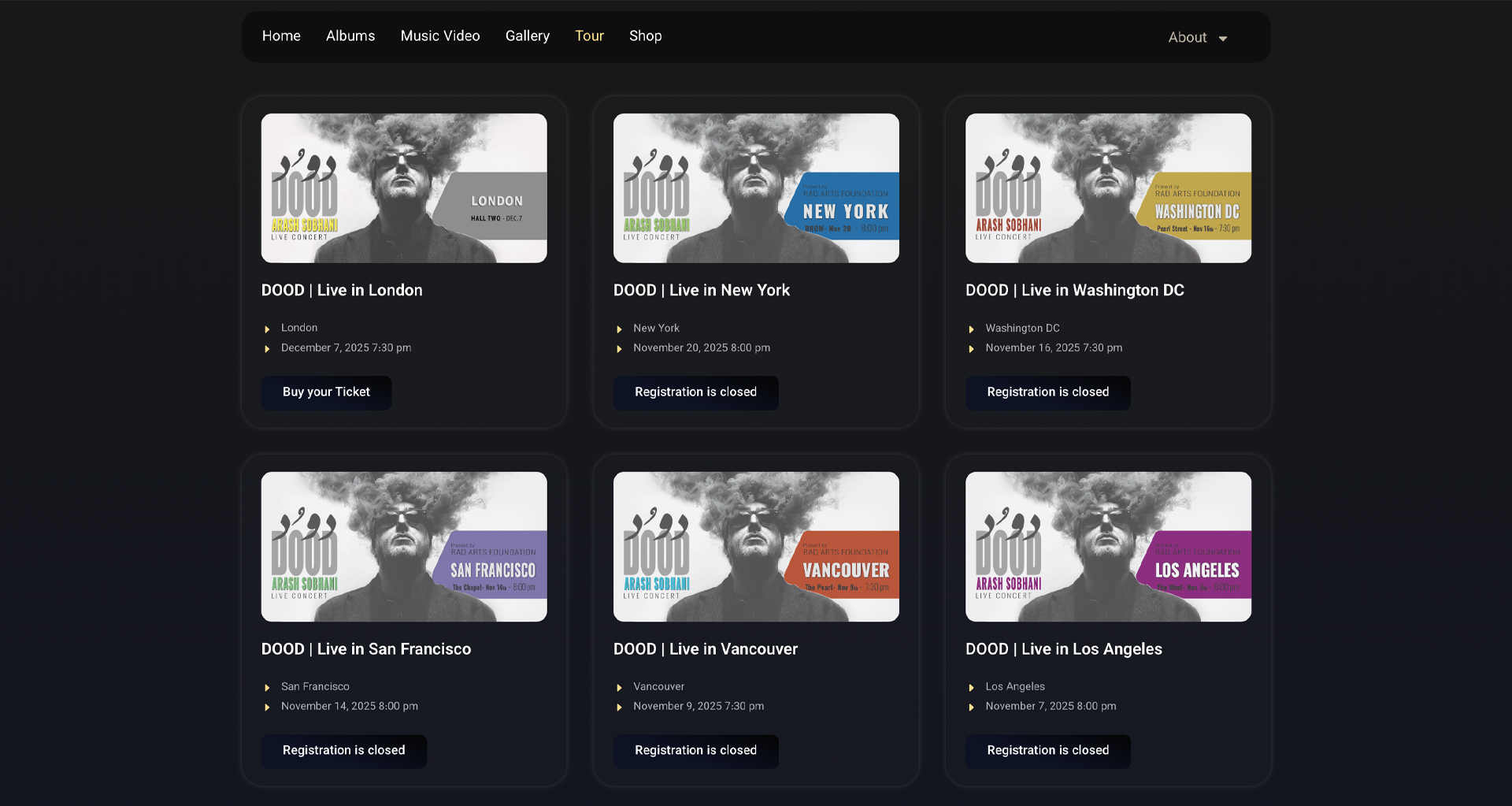Click Los Angeles's Registration is closed button
The height and width of the screenshot is (806, 1512).
[x=1048, y=751]
